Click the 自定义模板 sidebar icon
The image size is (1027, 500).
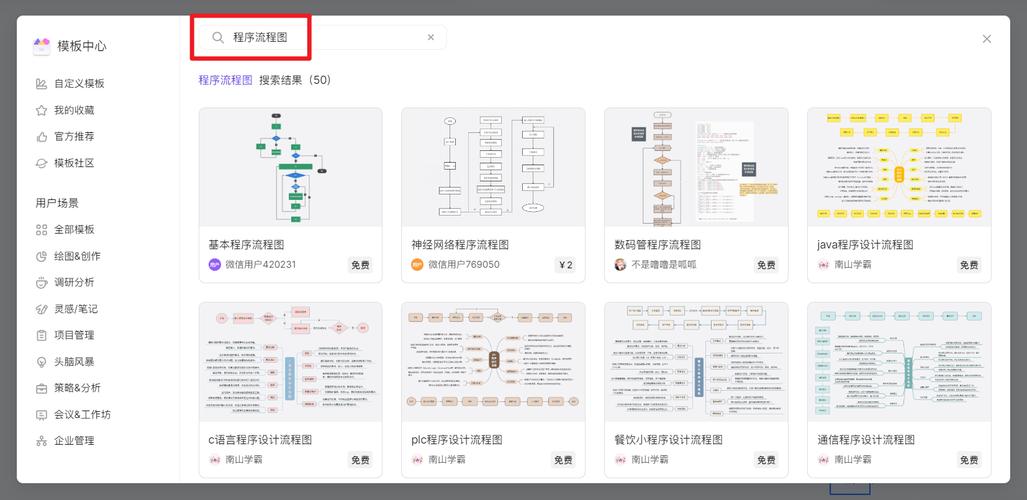coord(41,83)
